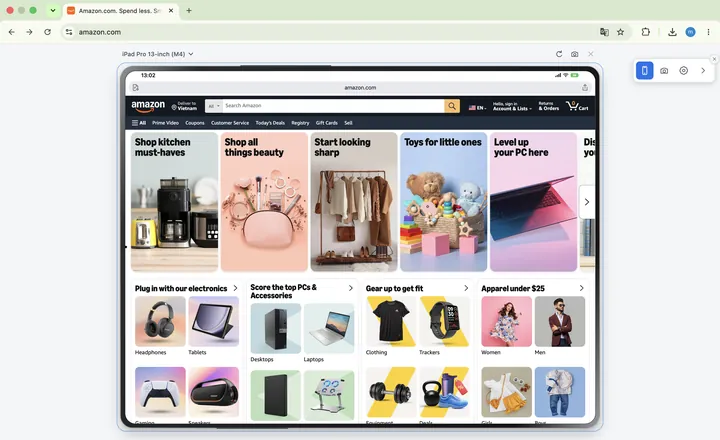This screenshot has height=440, width=720.
Task: Open Gift Cards nav link
Action: (x=326, y=123)
